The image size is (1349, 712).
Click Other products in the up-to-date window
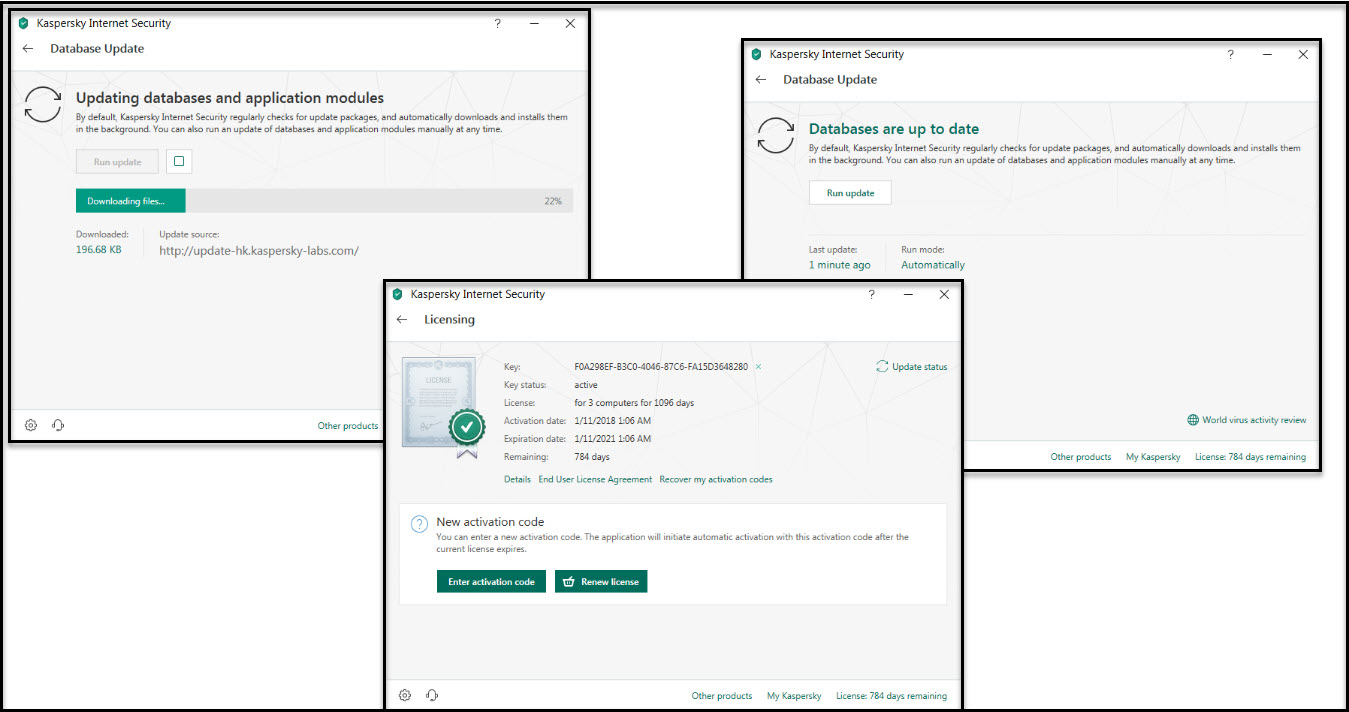click(x=1081, y=457)
